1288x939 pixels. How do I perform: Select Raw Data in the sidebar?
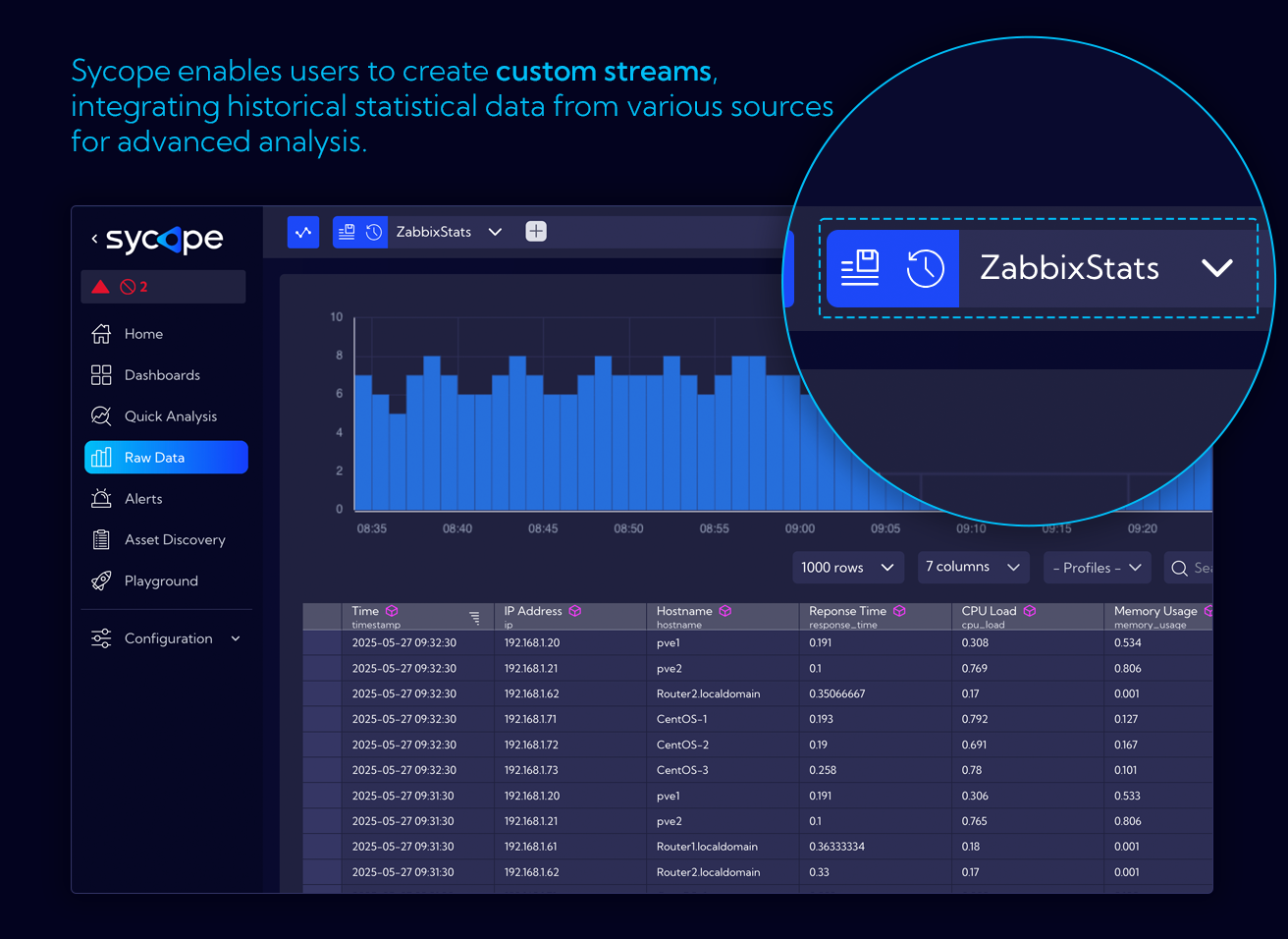click(166, 458)
